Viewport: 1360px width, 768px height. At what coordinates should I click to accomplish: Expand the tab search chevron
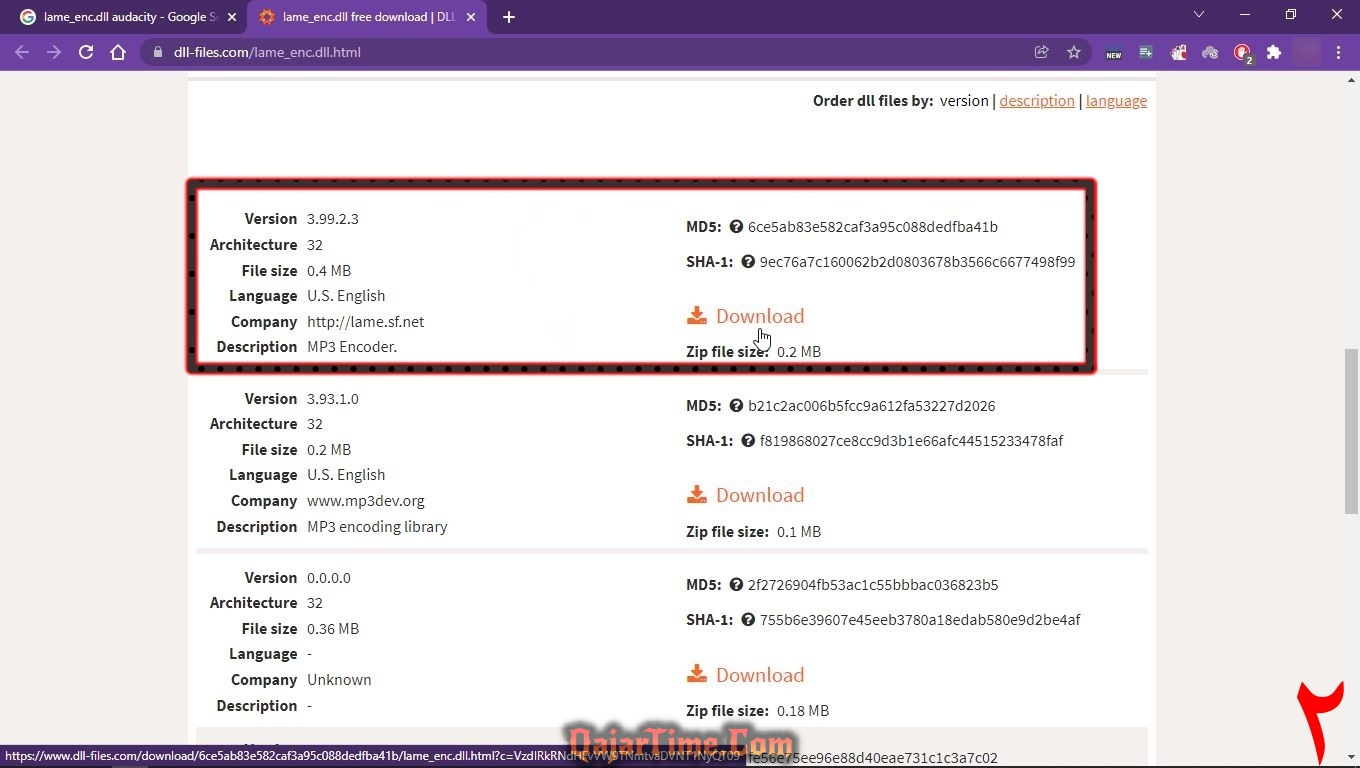pos(1199,15)
